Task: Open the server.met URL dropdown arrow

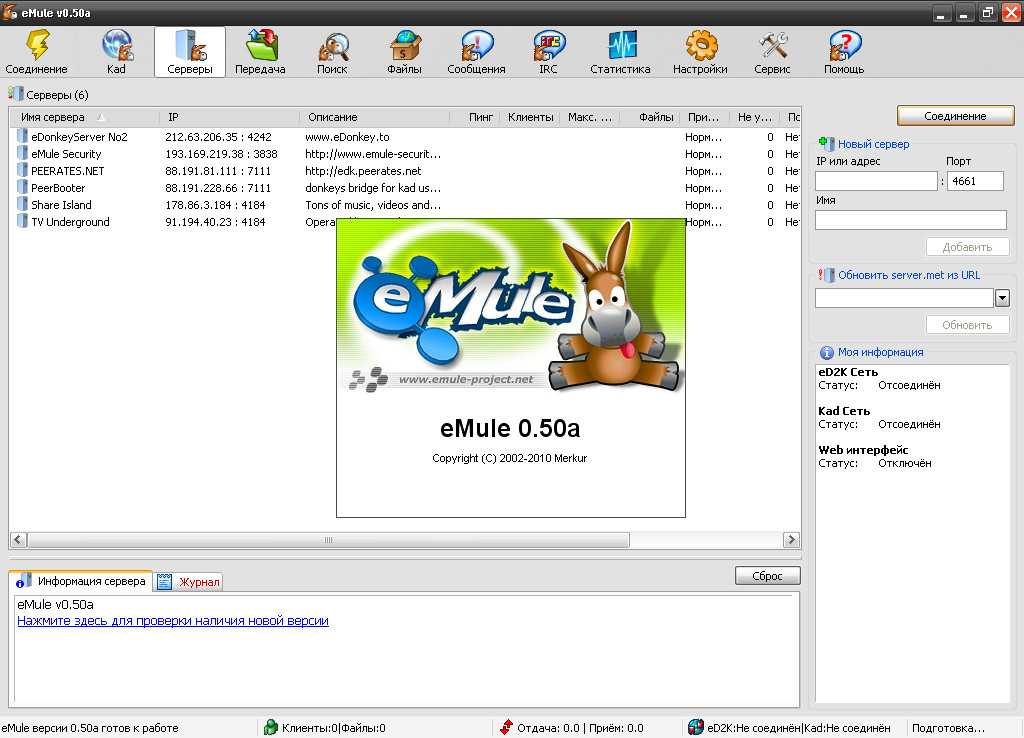Action: point(1002,298)
